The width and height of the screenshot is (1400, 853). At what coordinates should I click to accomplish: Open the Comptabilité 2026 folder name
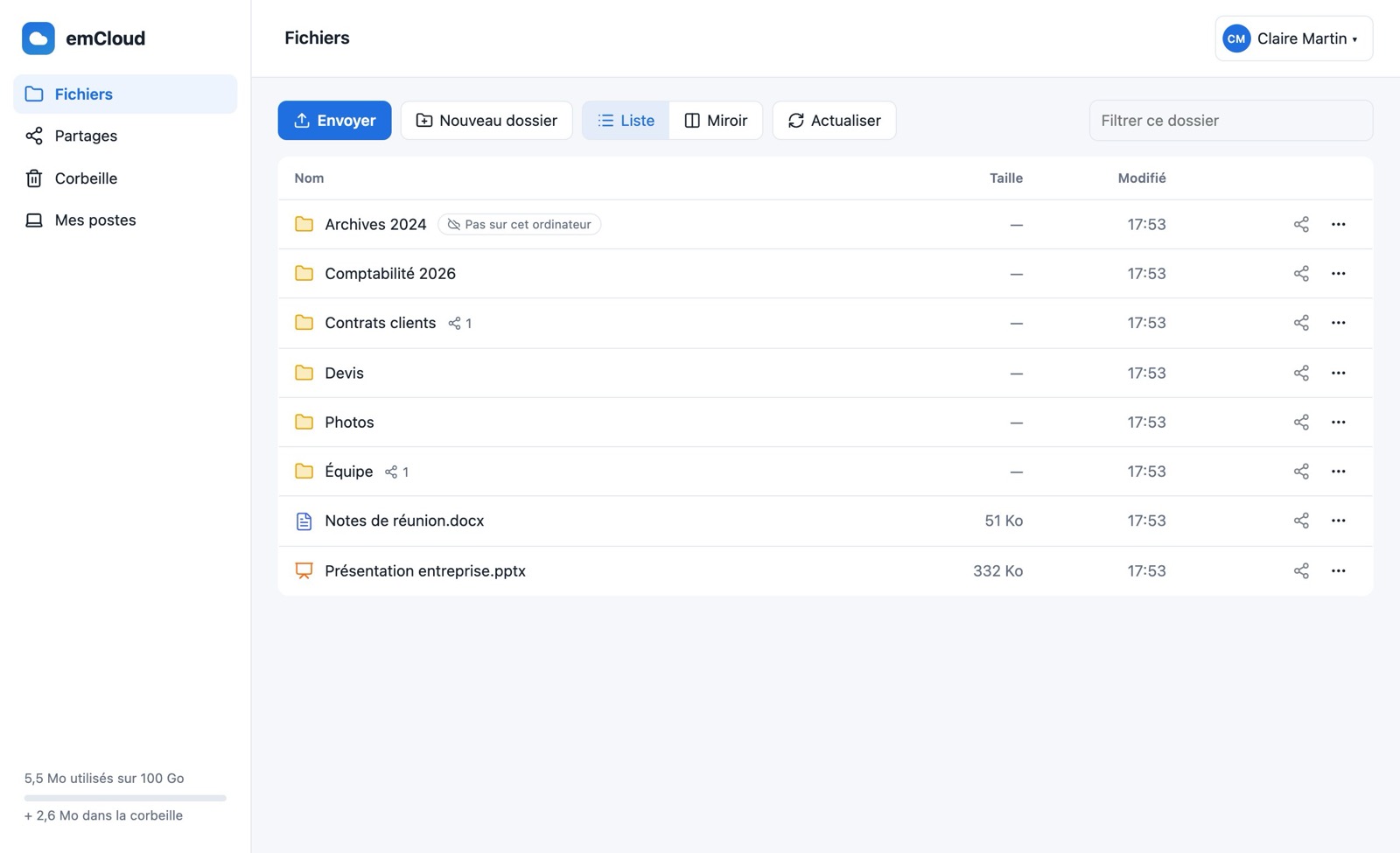[x=390, y=273]
